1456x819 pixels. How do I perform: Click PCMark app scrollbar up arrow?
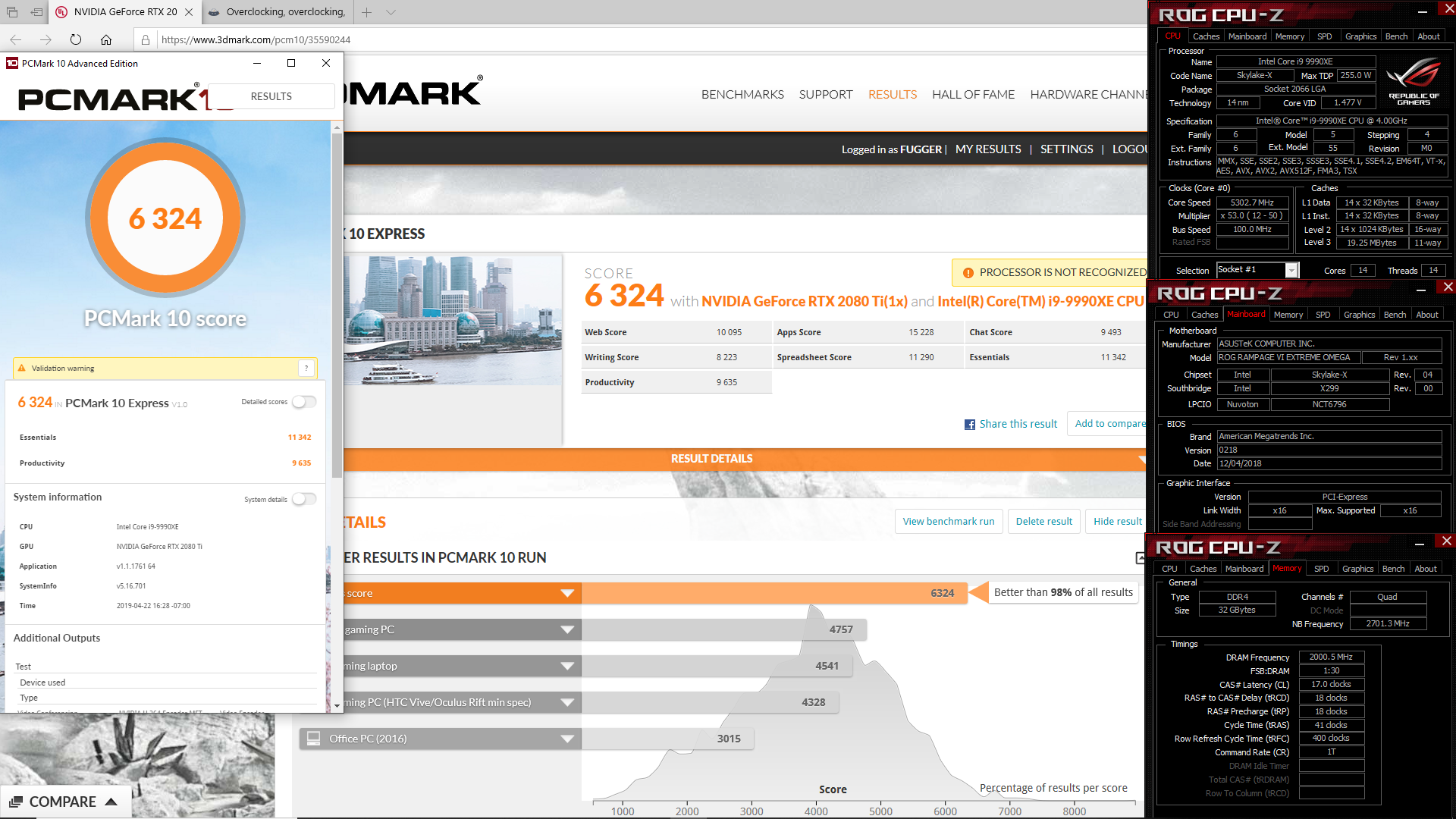(x=337, y=127)
